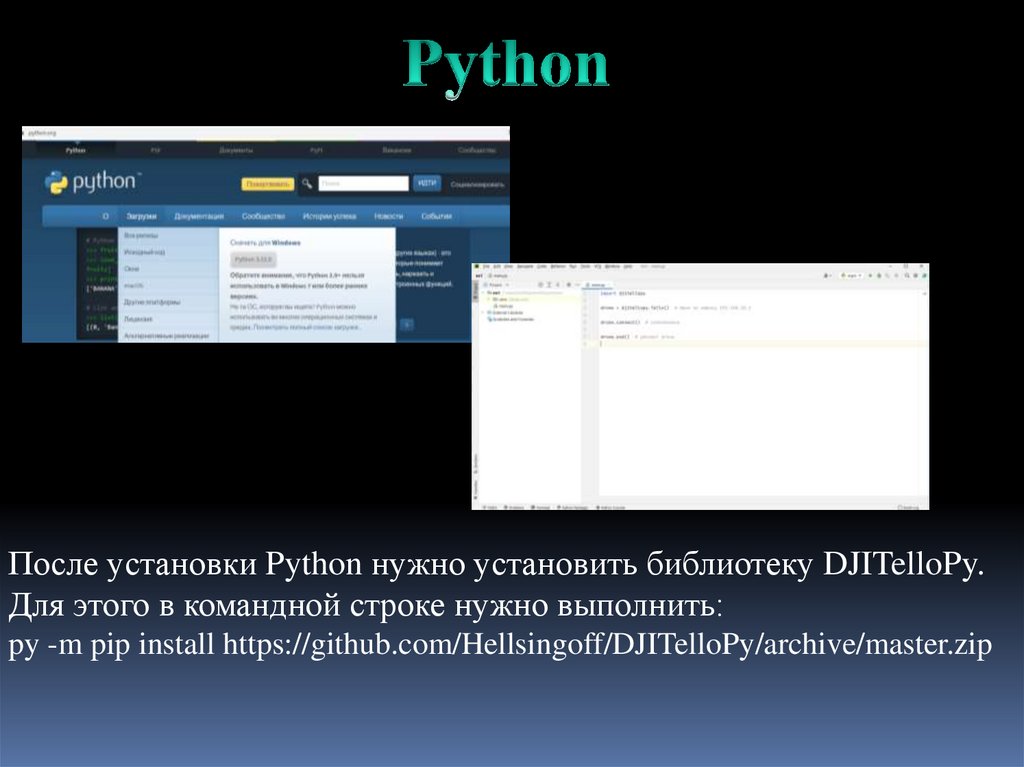Collapse the root project folder in tree
The height and width of the screenshot is (767, 1024).
[483, 293]
